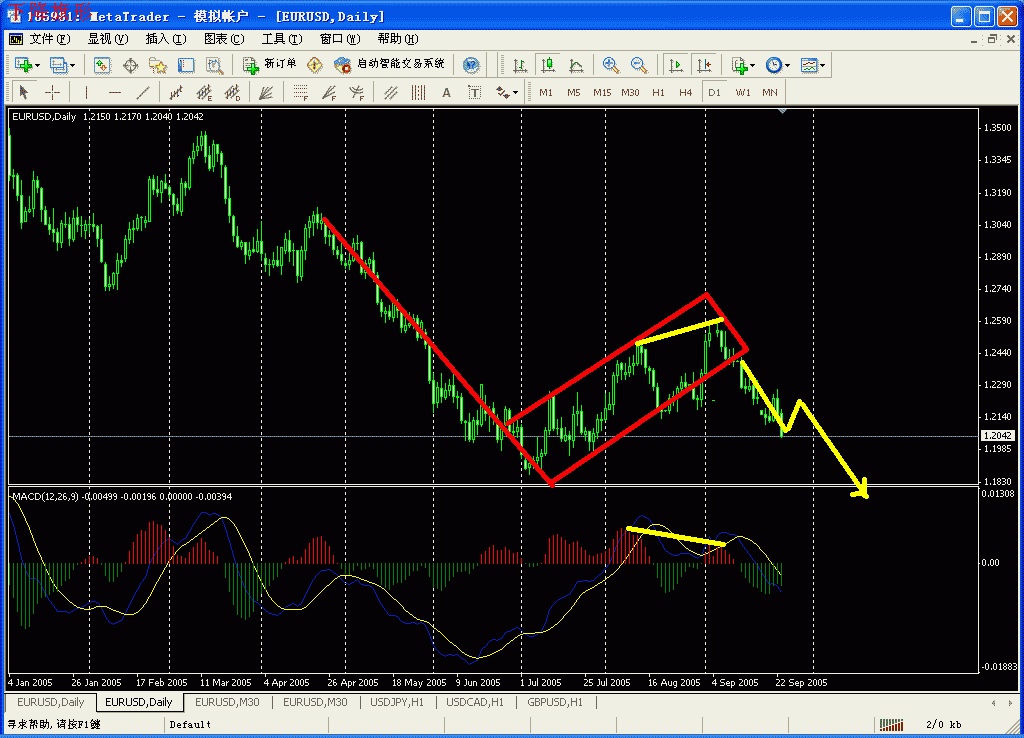Viewport: 1024px width, 738px height.
Task: Open the 显视(V) menu
Action: [x=108, y=39]
